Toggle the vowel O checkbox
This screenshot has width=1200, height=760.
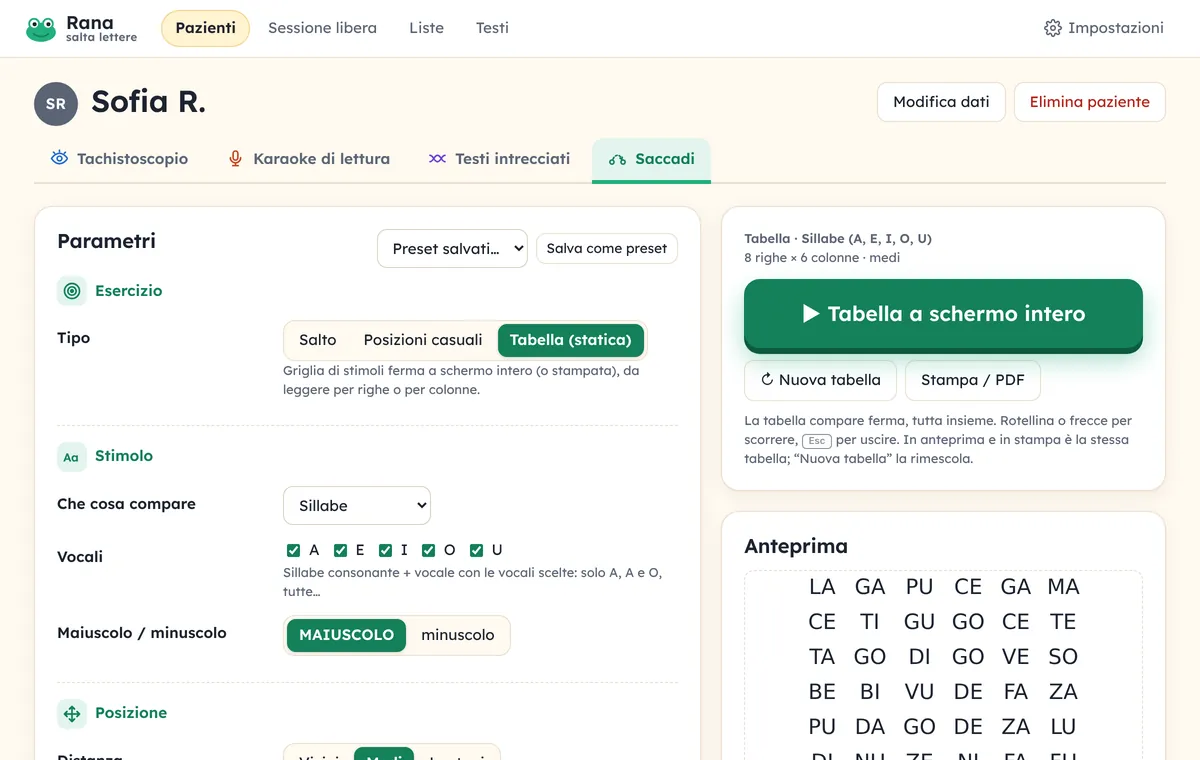tap(428, 550)
